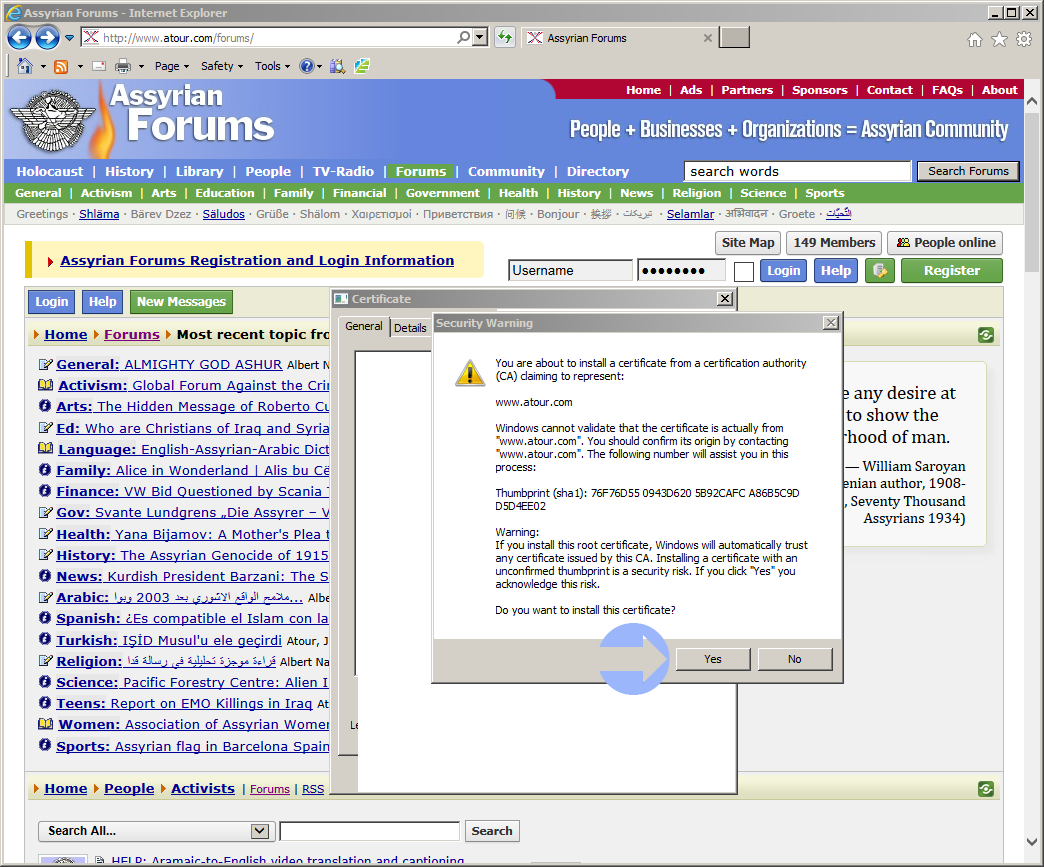
Task: Click the book icon beside Activism topic
Action: [45, 385]
